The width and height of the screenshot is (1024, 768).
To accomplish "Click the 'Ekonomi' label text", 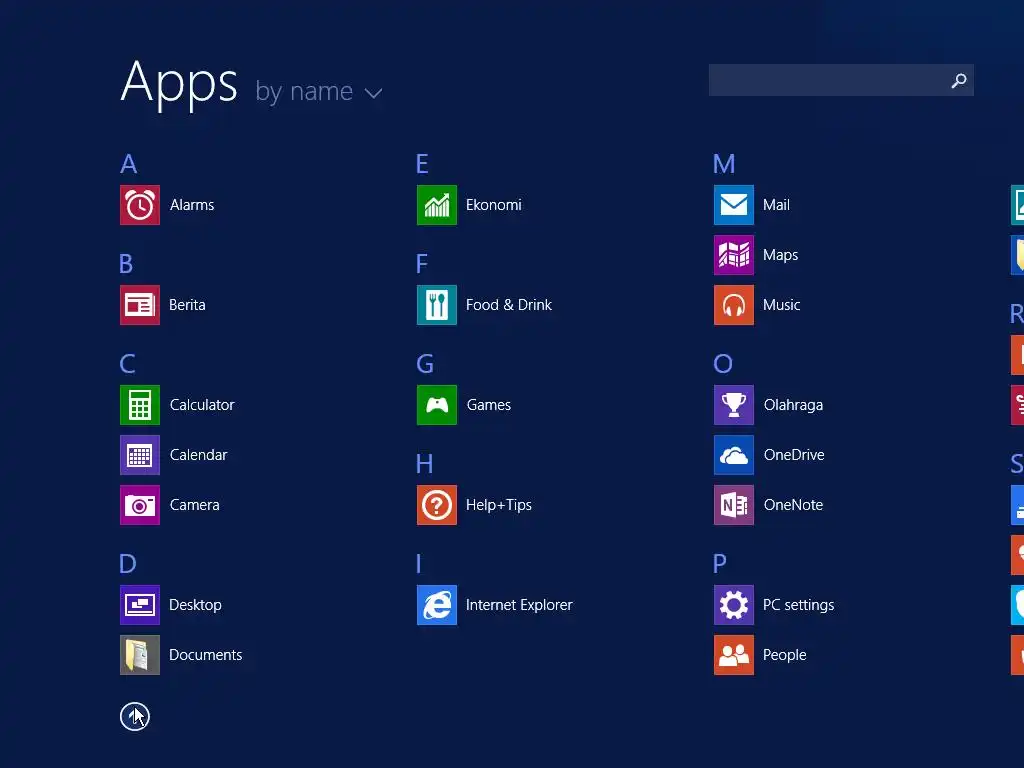I will (x=494, y=205).
